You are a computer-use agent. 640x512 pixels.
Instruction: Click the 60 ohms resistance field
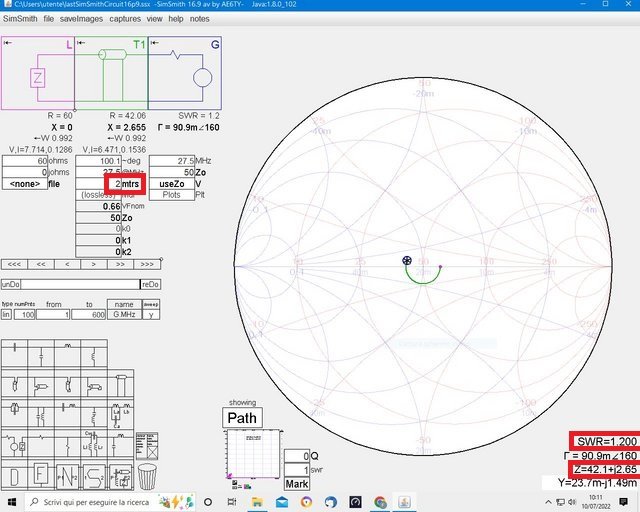tap(25, 161)
